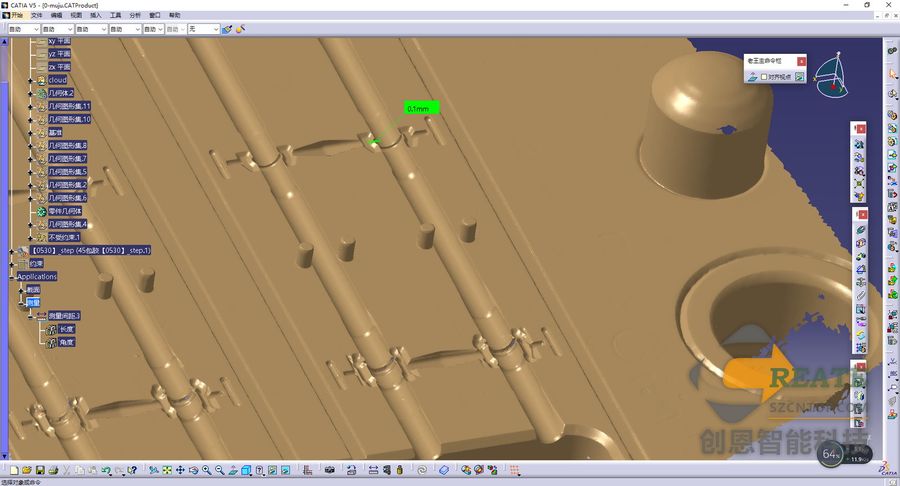
Task: Open the 文件 (File) menu
Action: pyautogui.click(x=37, y=15)
